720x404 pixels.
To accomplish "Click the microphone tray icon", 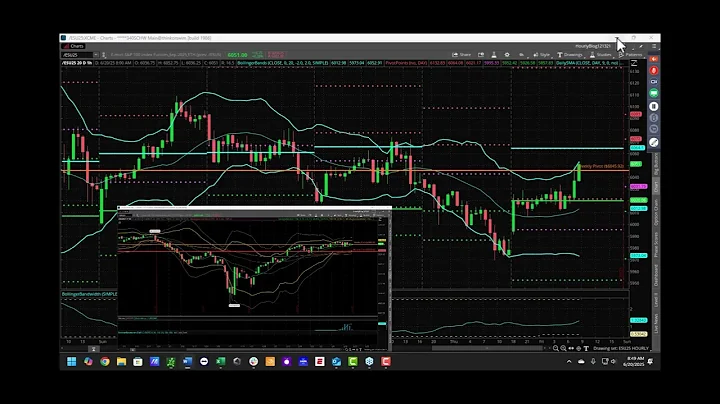I will 593,362.
